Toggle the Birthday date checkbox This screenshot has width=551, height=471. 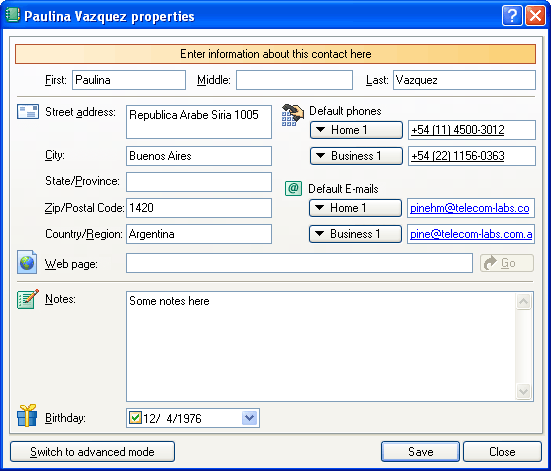(x=135, y=418)
